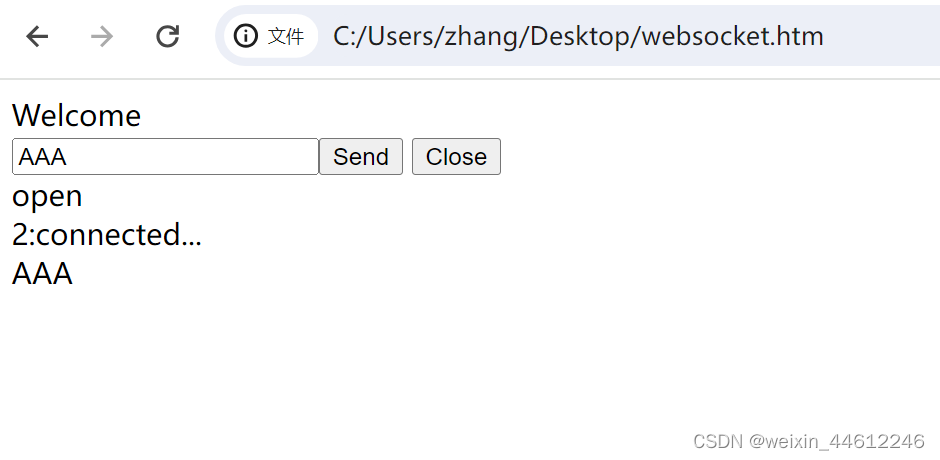The height and width of the screenshot is (460, 940).
Task: Click the Welcome heading text
Action: point(76,115)
